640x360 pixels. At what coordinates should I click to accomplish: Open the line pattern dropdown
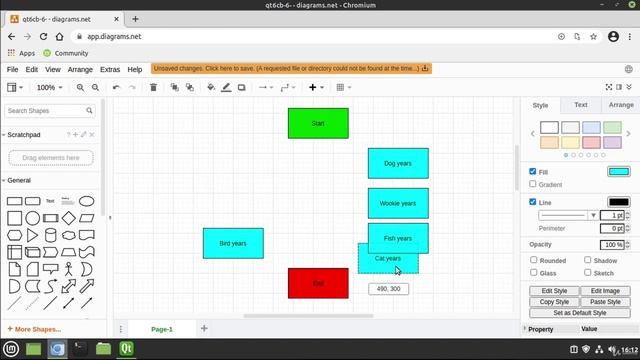(568, 215)
